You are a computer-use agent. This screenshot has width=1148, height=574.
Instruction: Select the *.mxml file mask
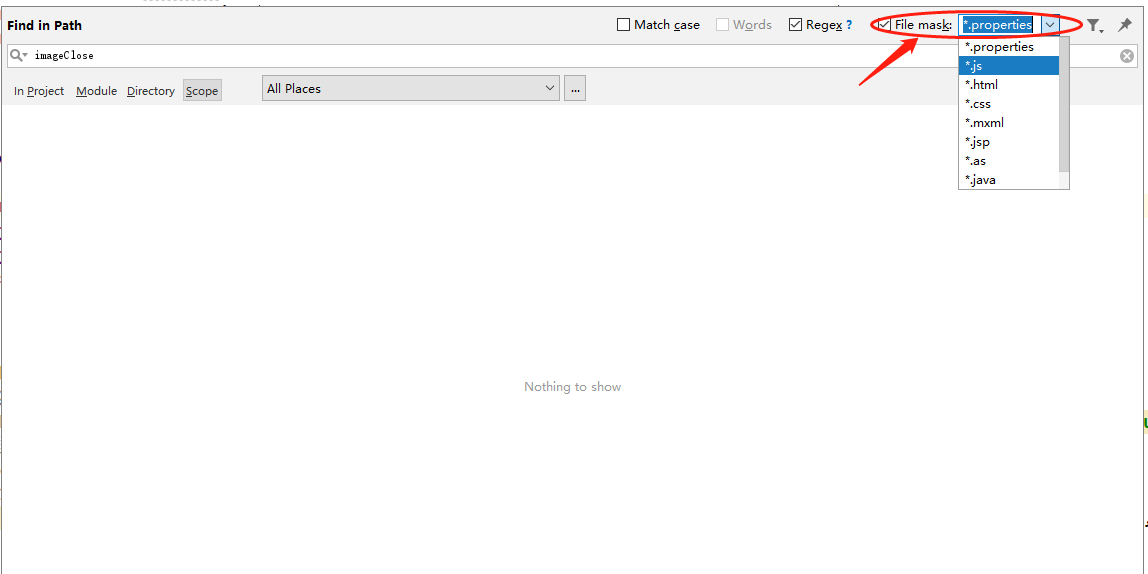coord(1009,123)
